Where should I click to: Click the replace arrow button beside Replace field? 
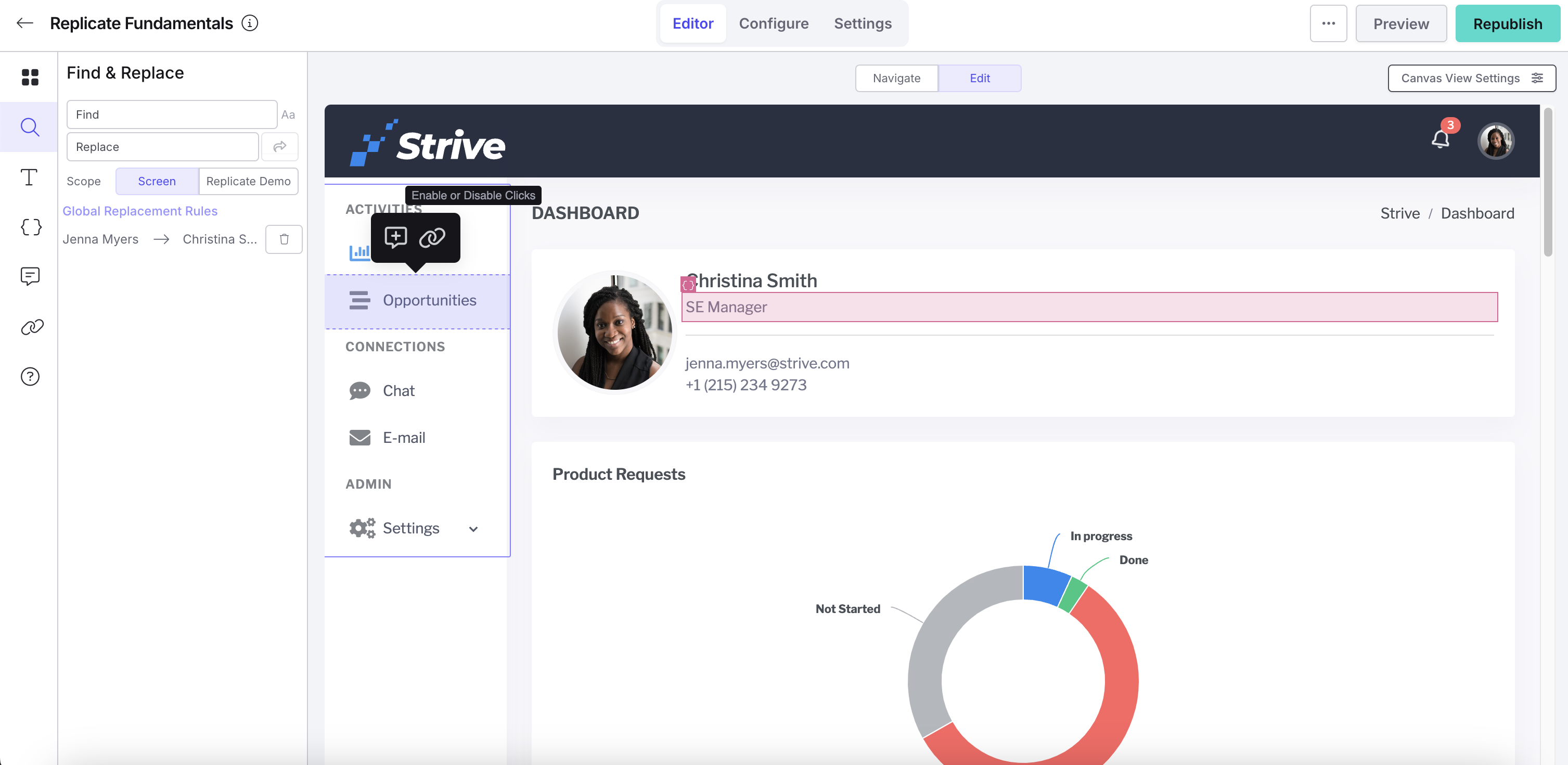(x=280, y=147)
